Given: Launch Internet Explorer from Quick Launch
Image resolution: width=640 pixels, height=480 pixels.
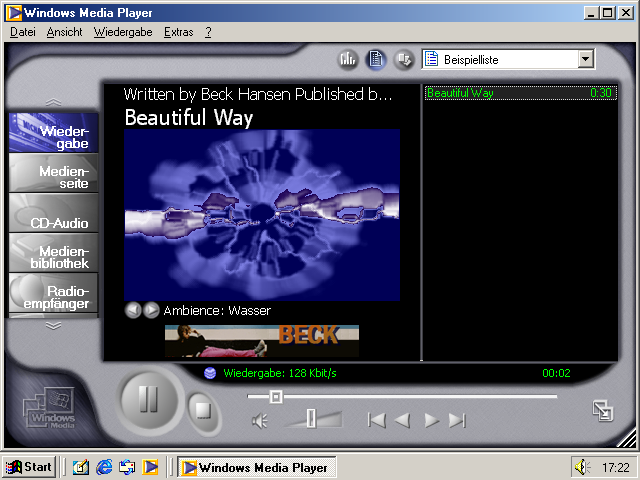Looking at the screenshot, I should [x=104, y=467].
